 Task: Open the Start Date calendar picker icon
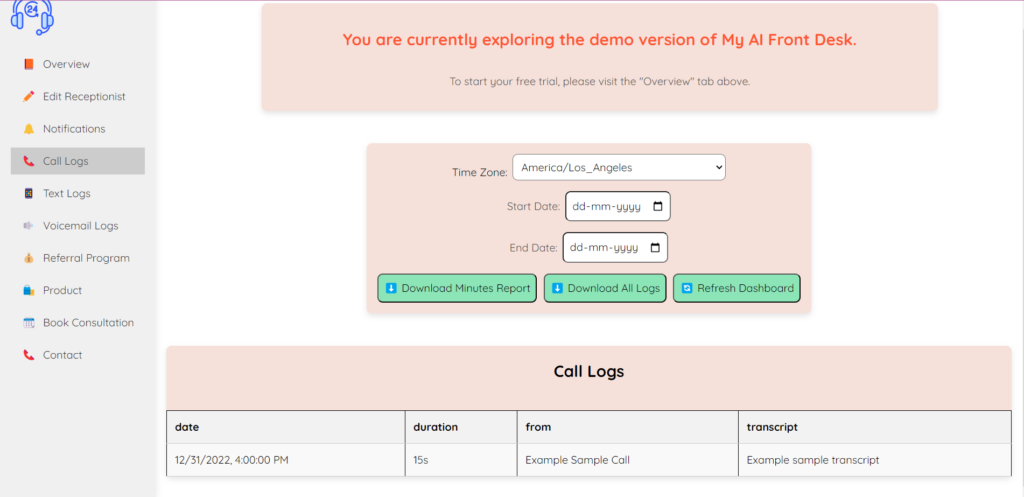(658, 206)
